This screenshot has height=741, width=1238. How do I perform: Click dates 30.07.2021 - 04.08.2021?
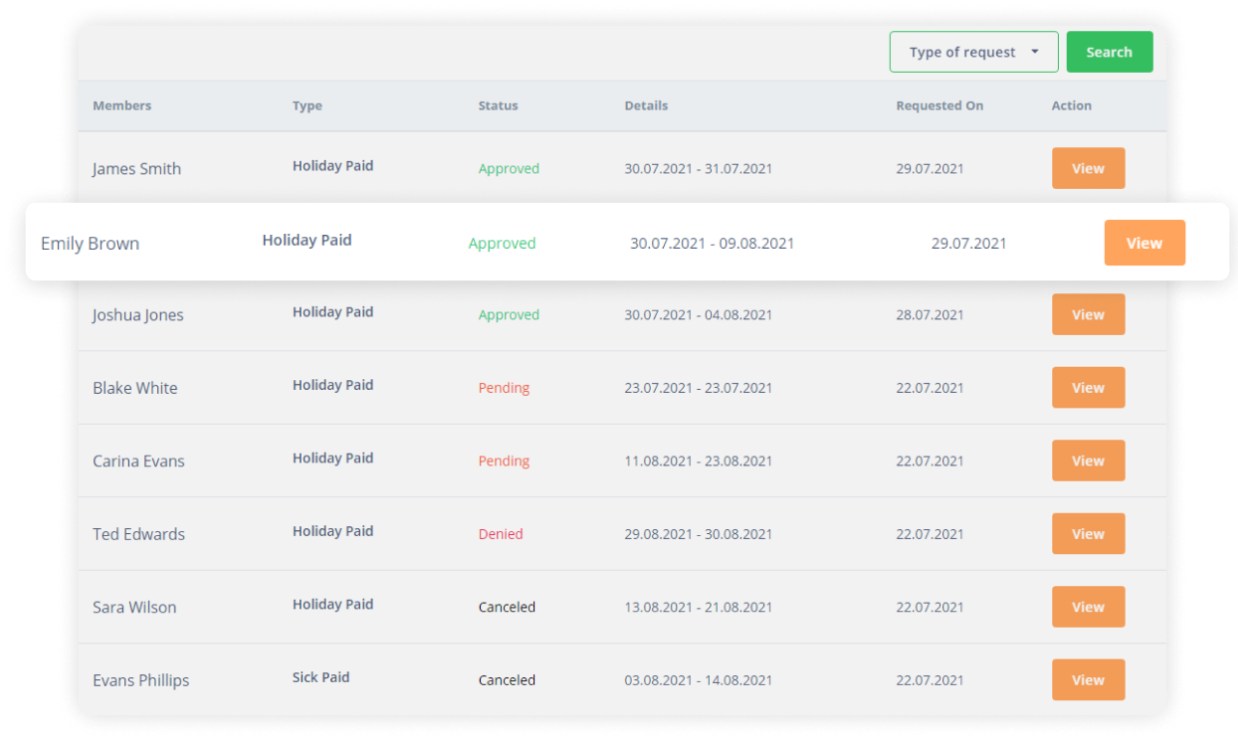tap(698, 314)
